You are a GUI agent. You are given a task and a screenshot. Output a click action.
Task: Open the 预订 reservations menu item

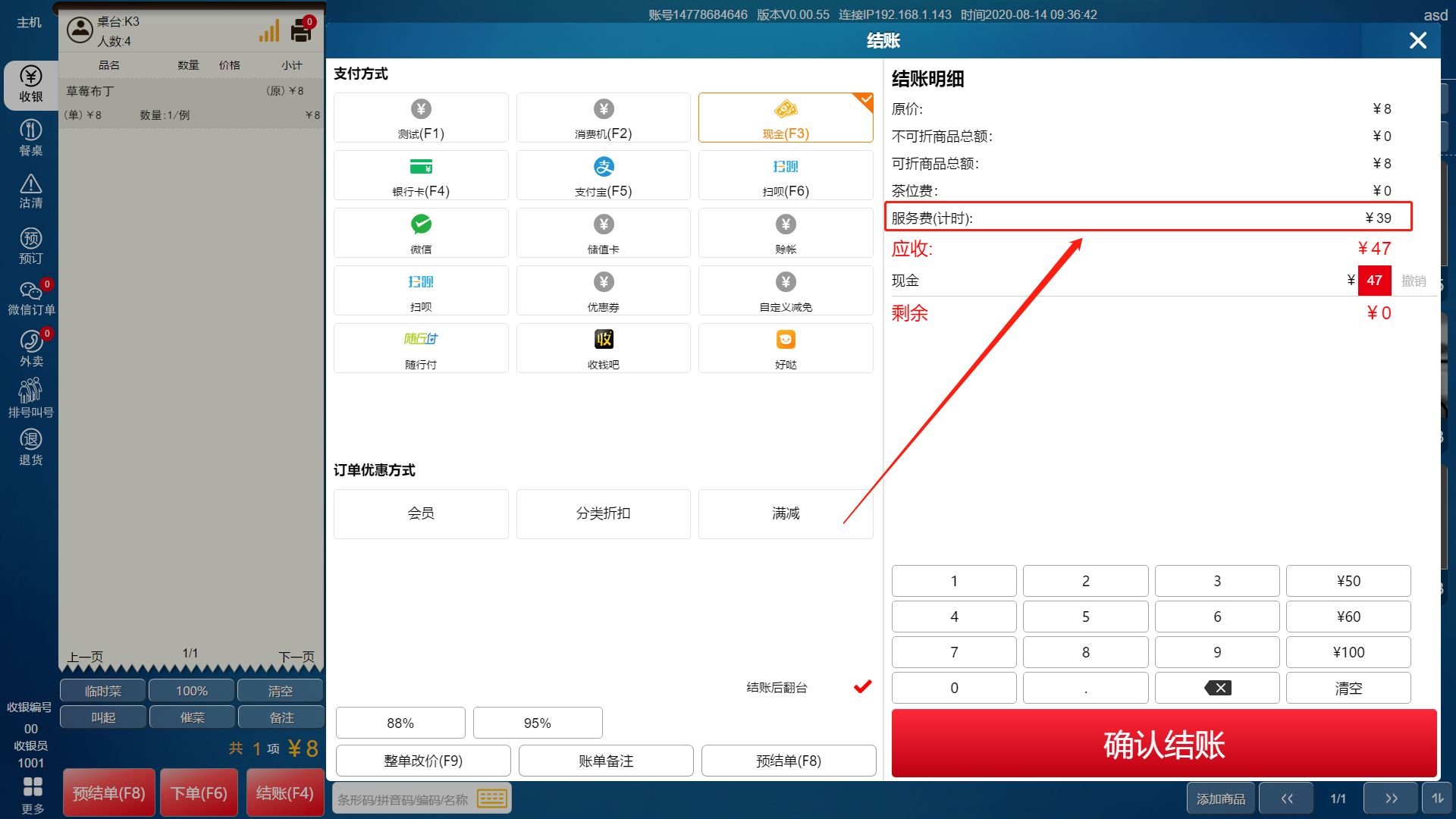pyautogui.click(x=31, y=246)
